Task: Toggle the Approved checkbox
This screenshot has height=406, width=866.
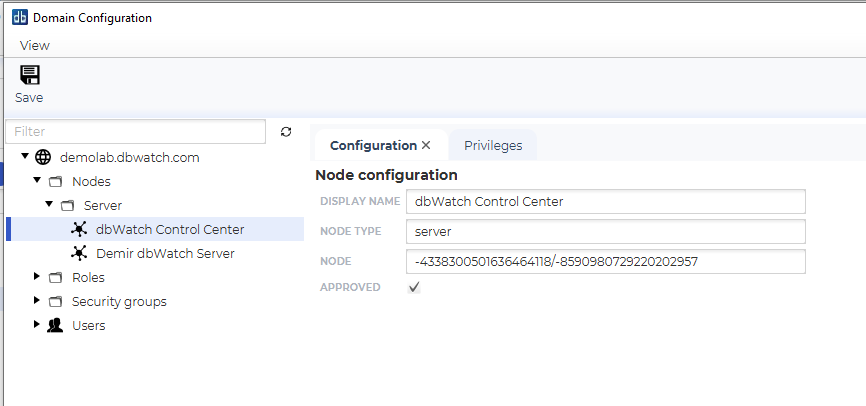Action: click(414, 287)
